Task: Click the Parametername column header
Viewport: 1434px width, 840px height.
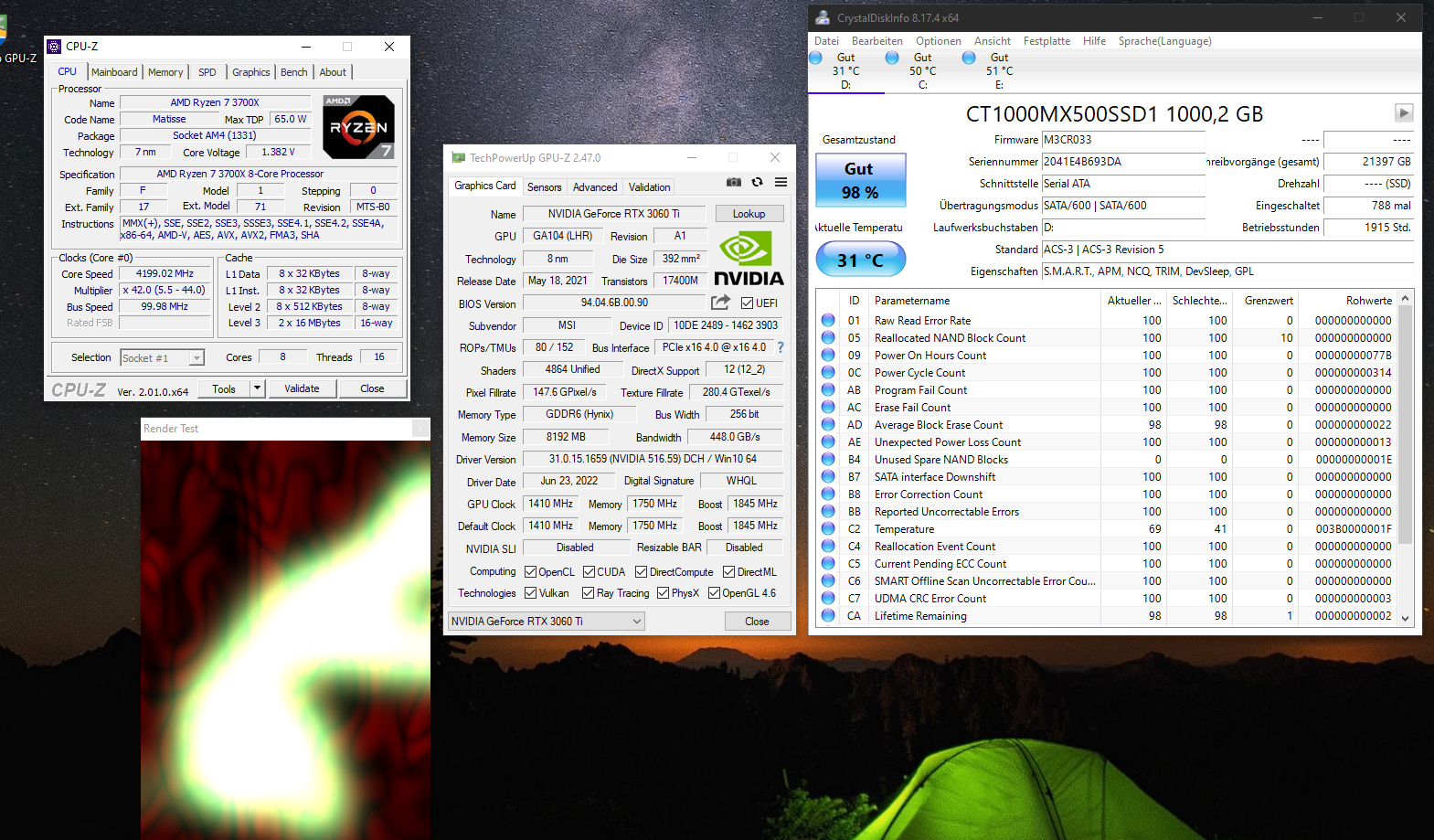Action: click(983, 301)
